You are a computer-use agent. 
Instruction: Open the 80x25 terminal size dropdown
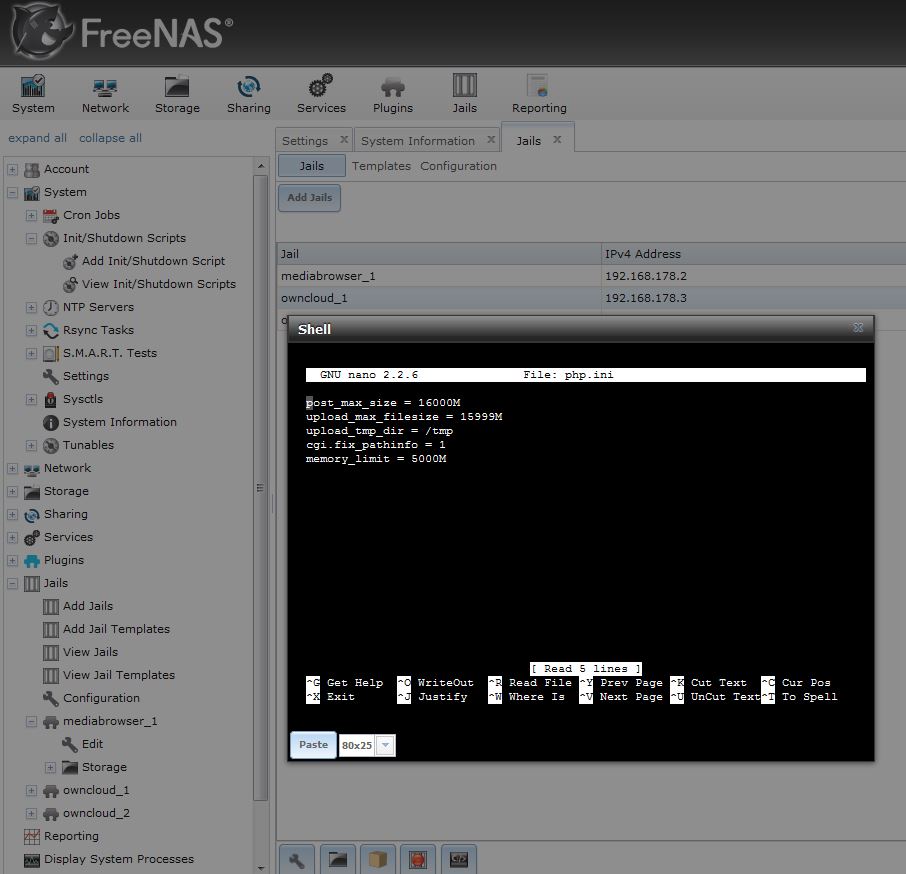tap(385, 745)
